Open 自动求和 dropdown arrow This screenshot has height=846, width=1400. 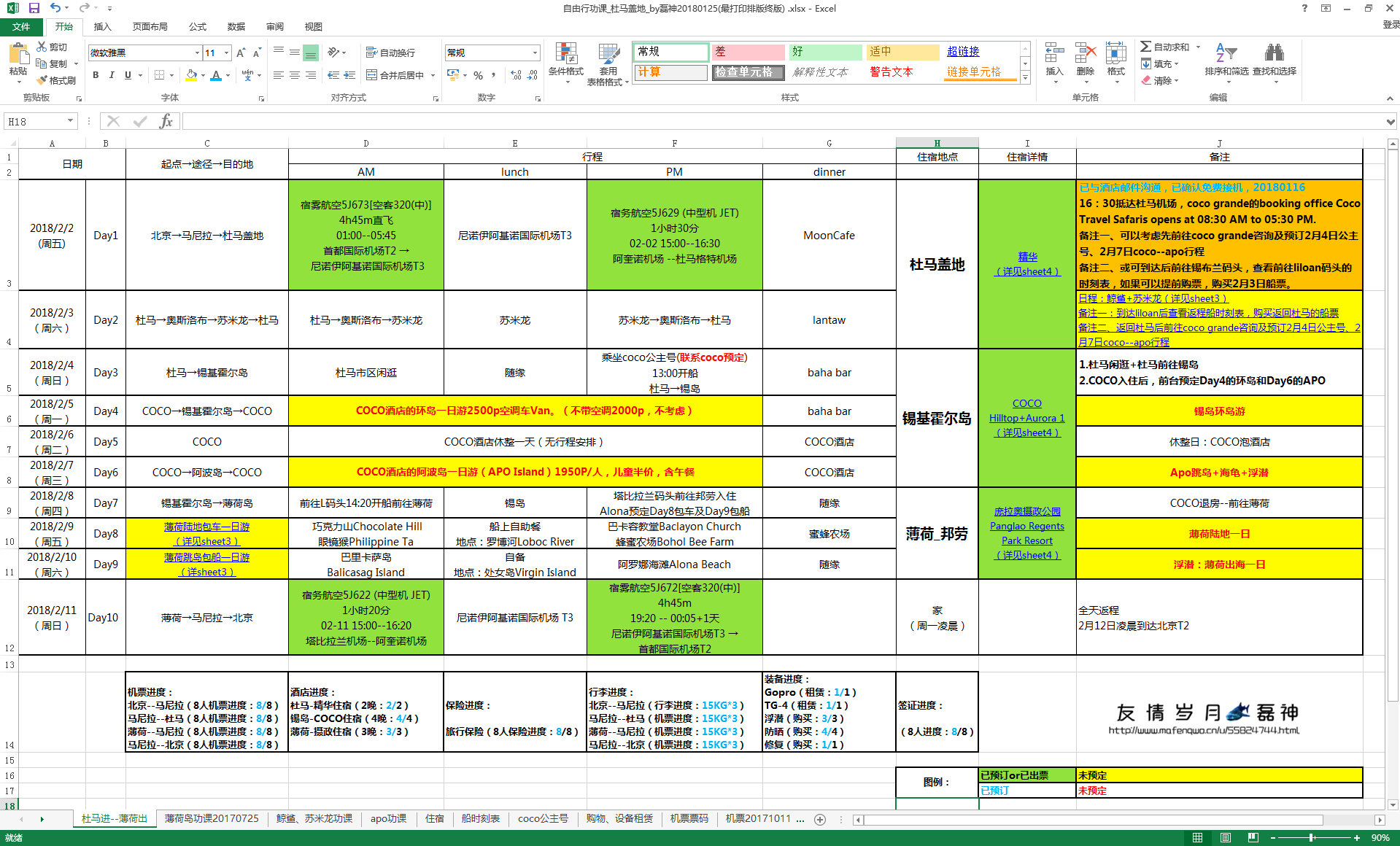(1198, 47)
